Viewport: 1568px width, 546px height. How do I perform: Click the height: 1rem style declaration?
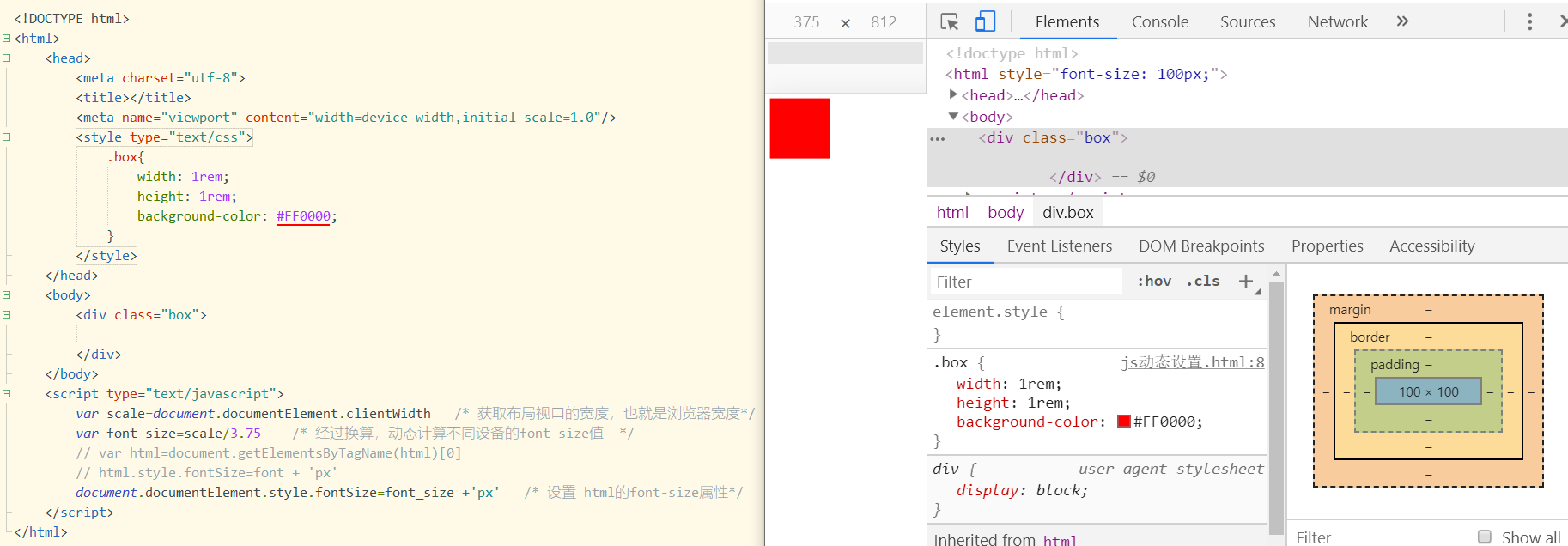click(1013, 403)
